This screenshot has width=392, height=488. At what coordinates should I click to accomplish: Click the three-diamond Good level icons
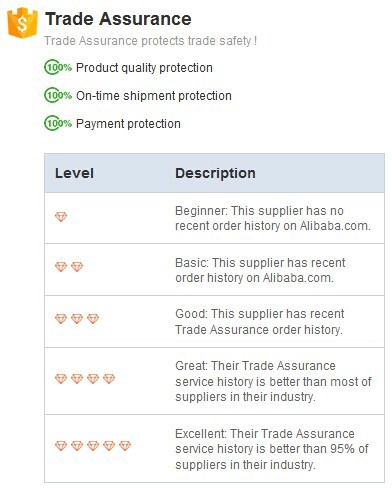click(x=77, y=319)
